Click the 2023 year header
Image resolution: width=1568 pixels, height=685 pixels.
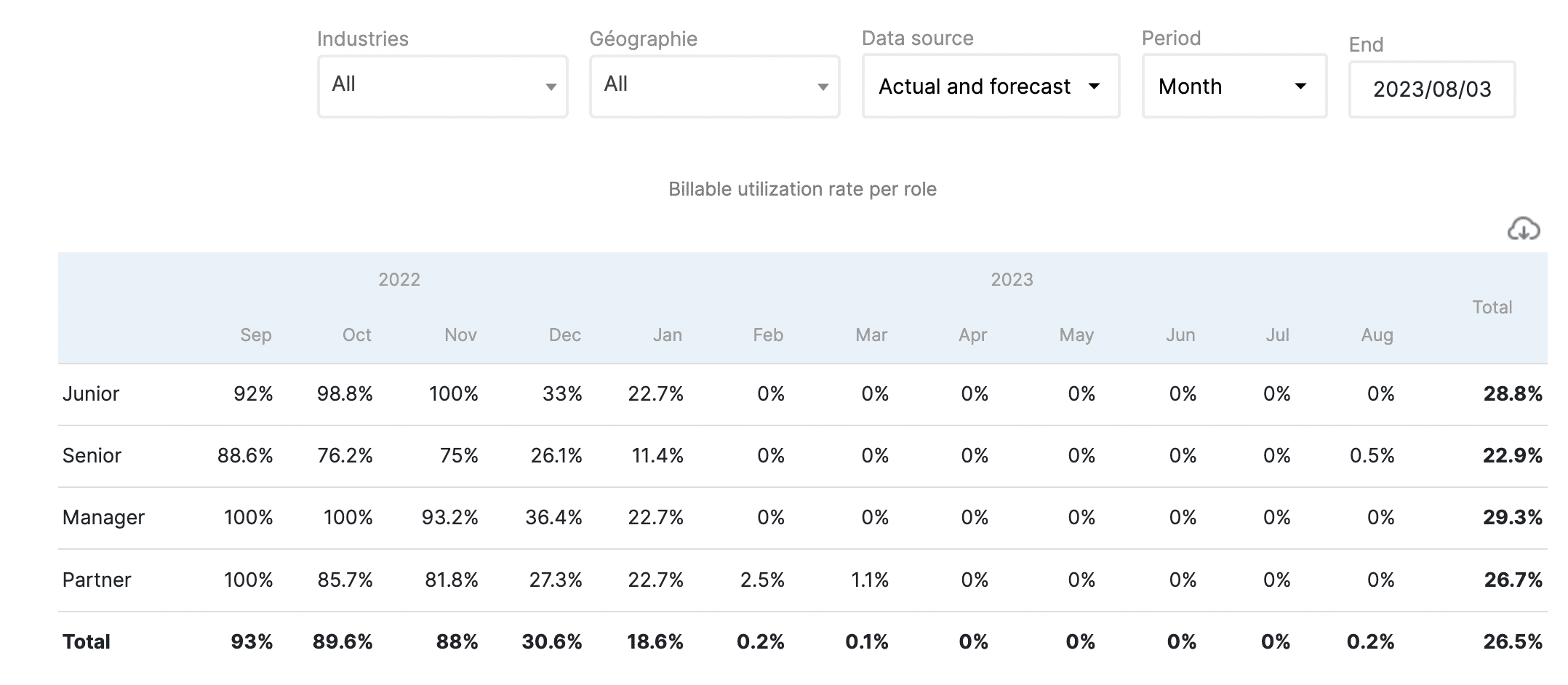tap(1012, 280)
